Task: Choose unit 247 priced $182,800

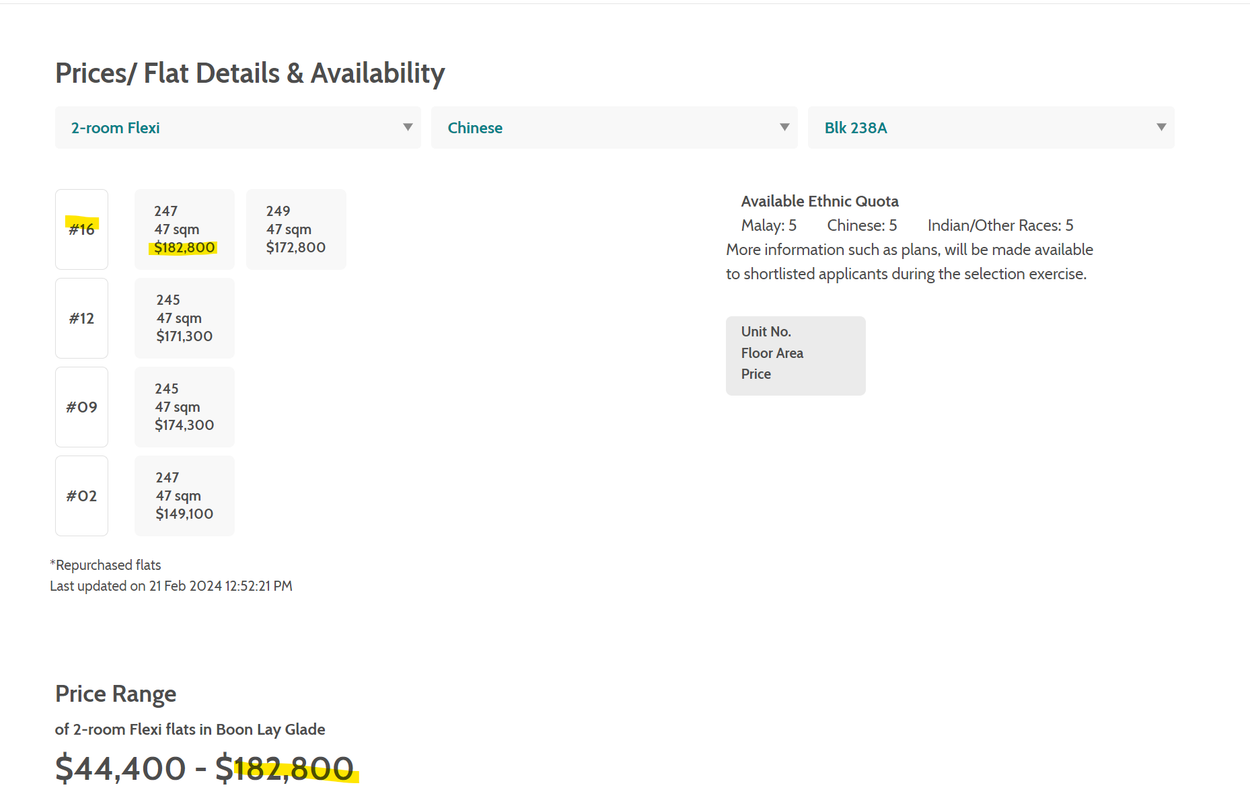Action: pyautogui.click(x=185, y=229)
